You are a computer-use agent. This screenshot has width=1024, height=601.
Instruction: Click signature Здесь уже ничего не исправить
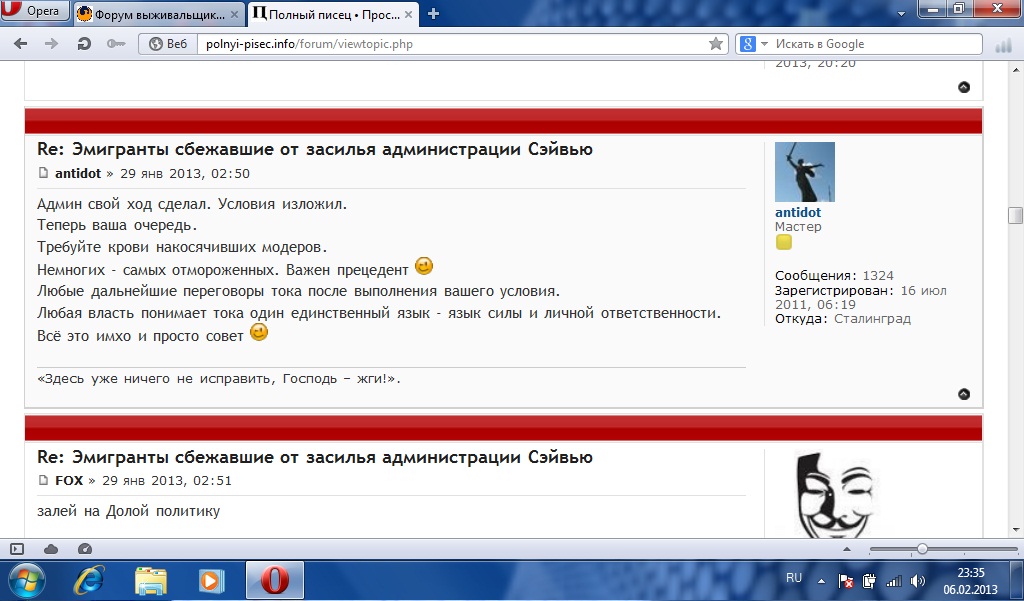[x=219, y=379]
